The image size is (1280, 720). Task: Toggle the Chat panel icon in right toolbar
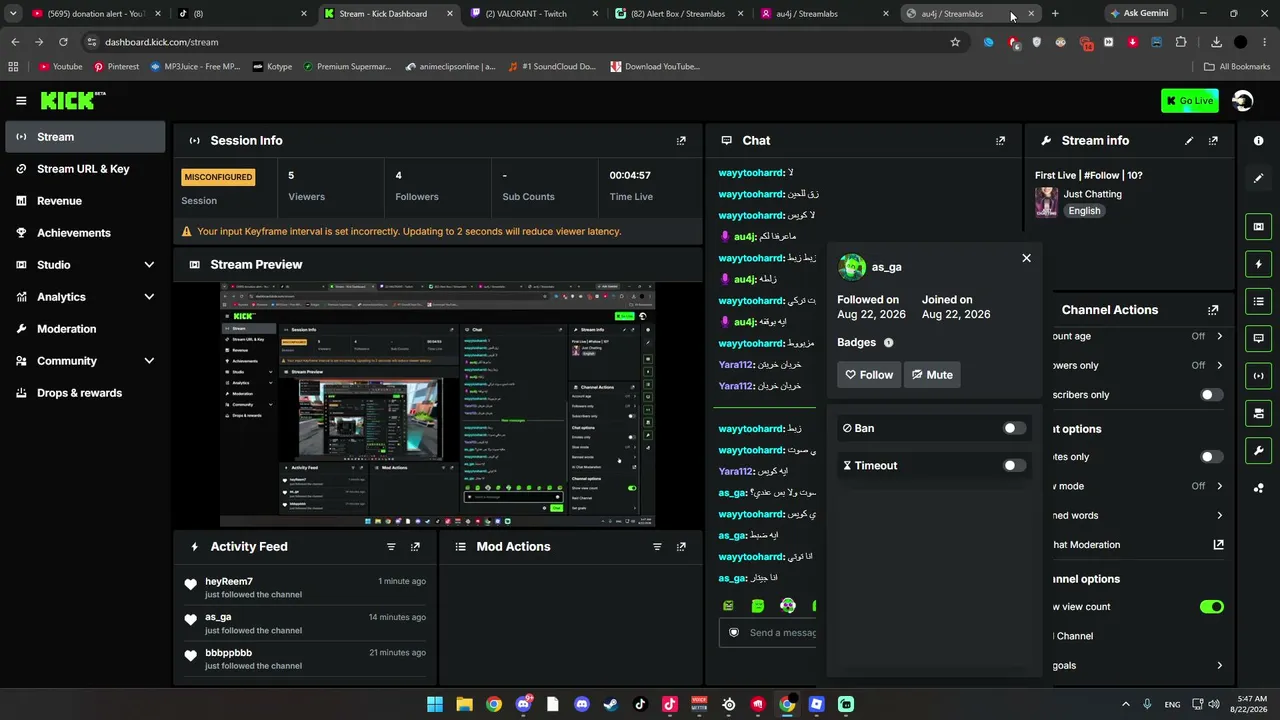pos(1258,338)
